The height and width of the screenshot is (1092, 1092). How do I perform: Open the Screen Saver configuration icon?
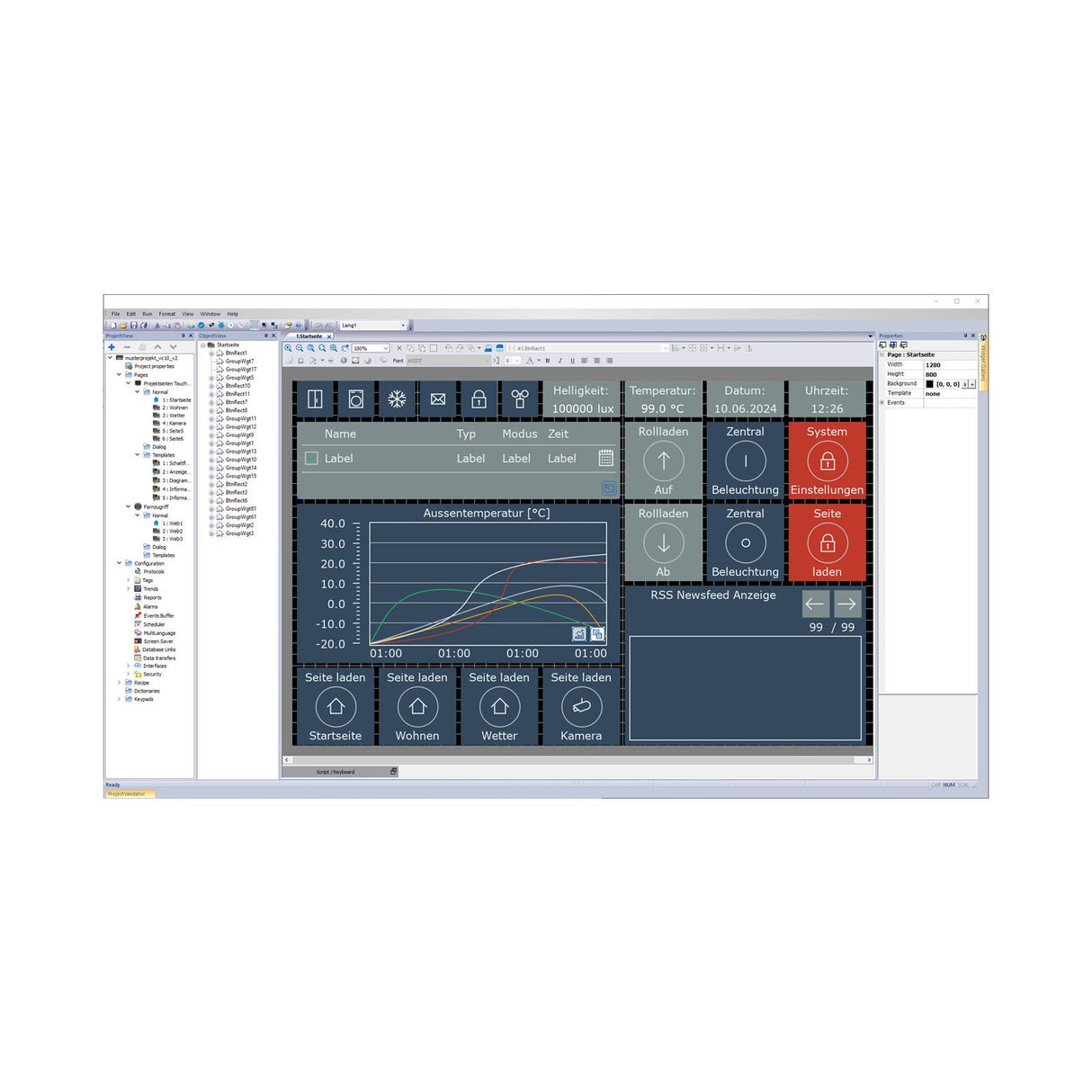[137, 641]
